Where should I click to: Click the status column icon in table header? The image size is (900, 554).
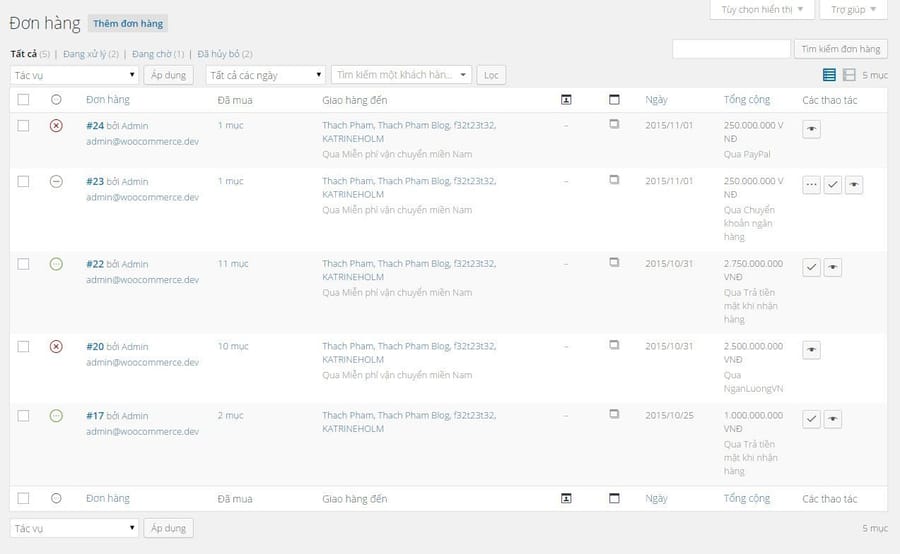pos(56,99)
